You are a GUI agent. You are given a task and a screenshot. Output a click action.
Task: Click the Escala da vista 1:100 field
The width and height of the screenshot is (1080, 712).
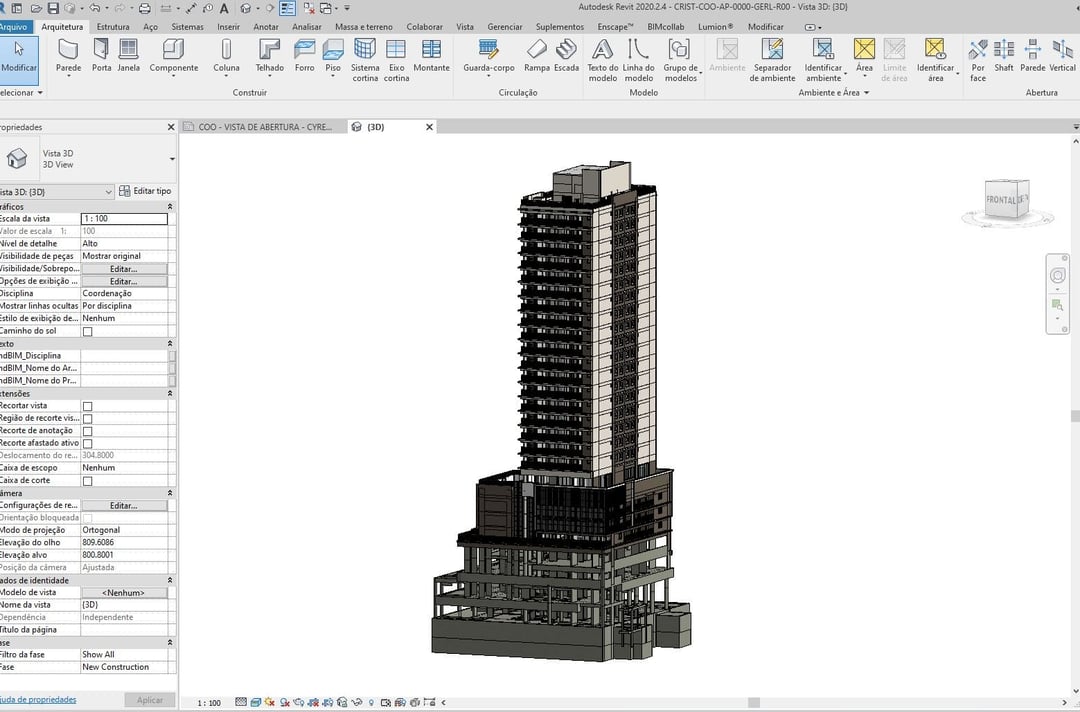[124, 219]
